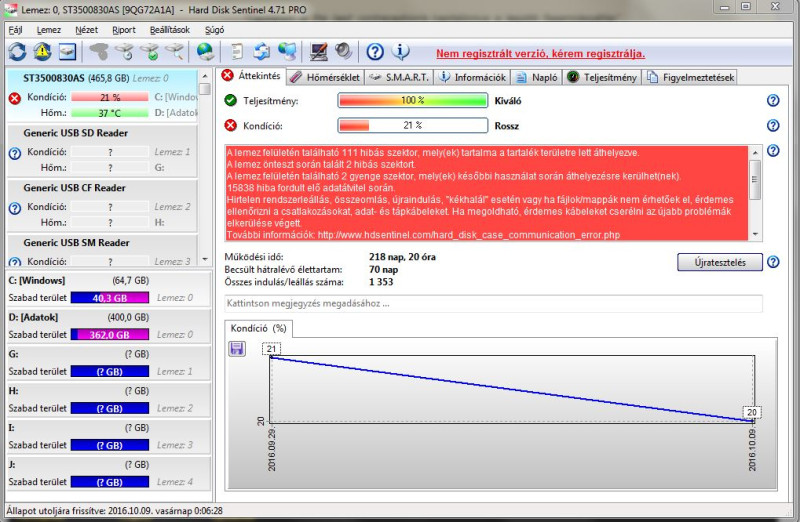Click the monitor with pen toolbar icon
The height and width of the screenshot is (522, 800).
click(x=319, y=52)
